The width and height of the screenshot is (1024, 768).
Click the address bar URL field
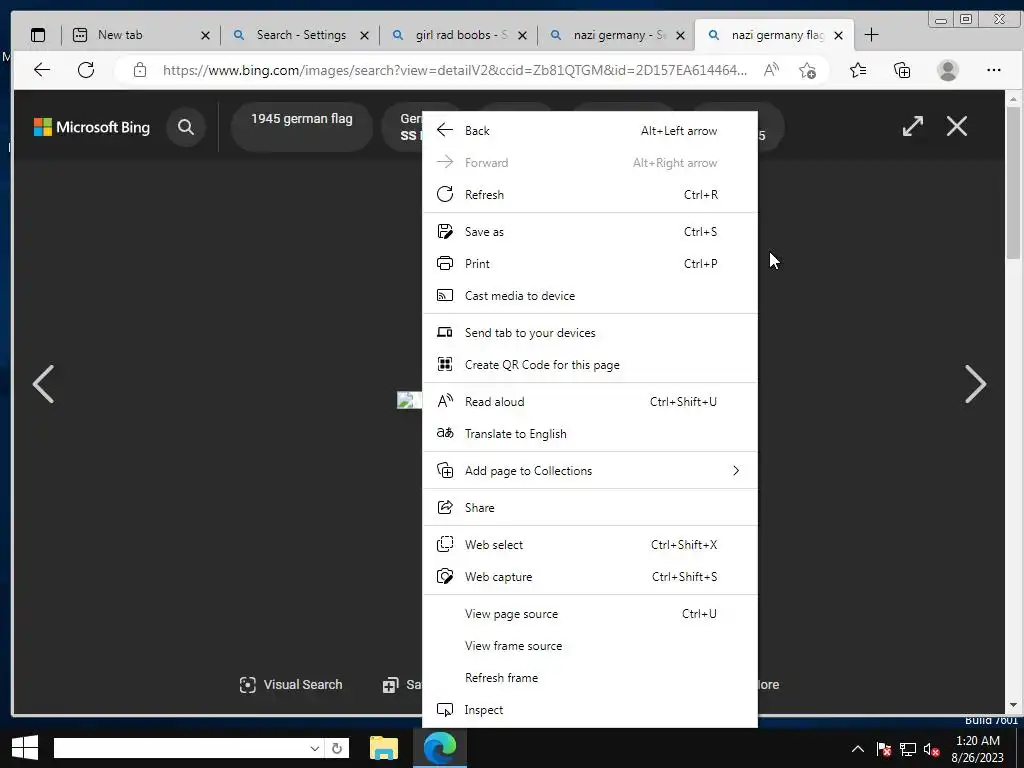455,70
